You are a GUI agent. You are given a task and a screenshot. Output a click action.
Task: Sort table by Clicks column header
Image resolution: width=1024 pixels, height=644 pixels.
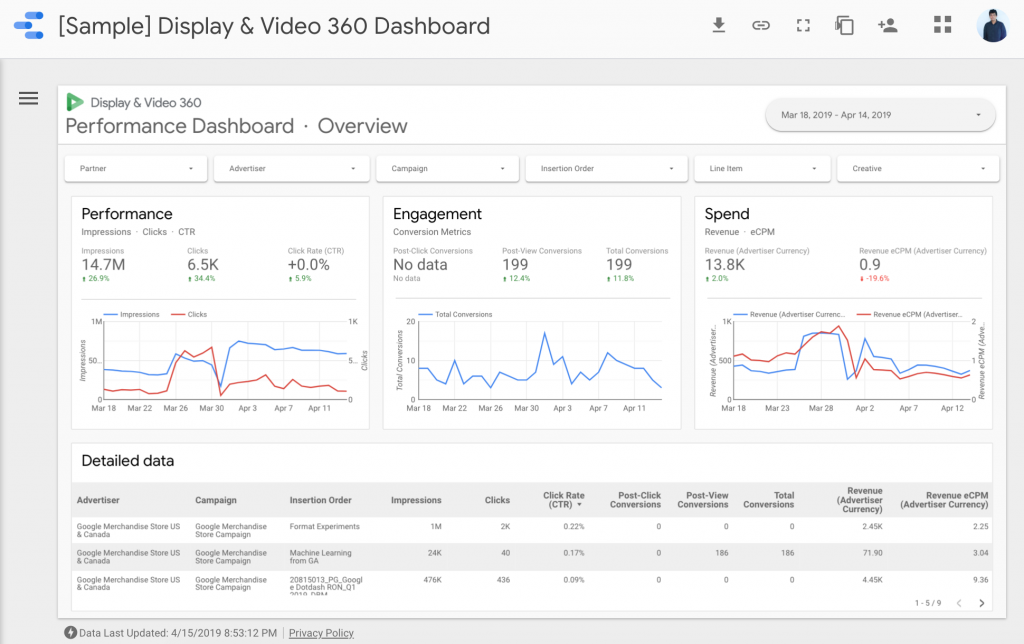tap(497, 500)
